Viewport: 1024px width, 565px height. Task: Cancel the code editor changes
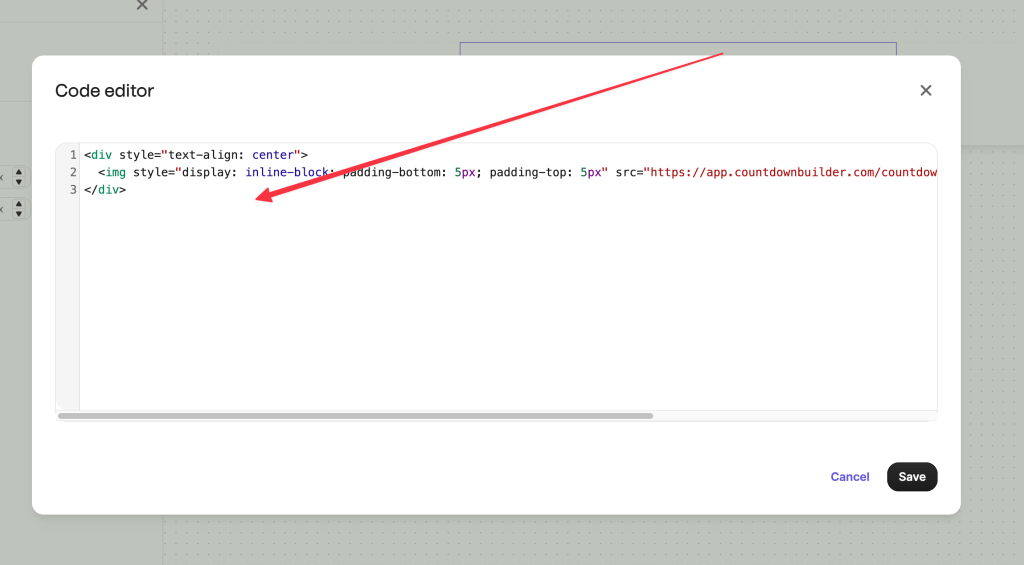click(x=849, y=477)
